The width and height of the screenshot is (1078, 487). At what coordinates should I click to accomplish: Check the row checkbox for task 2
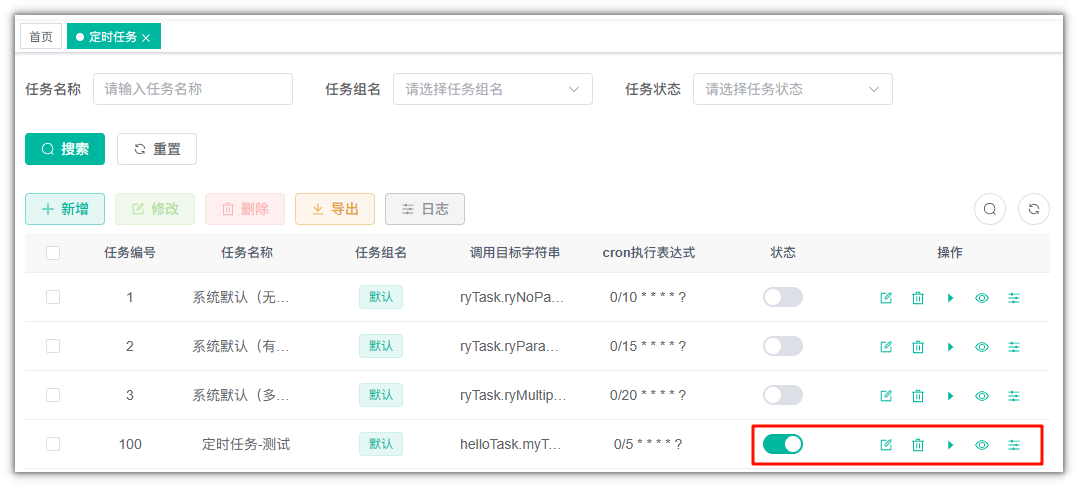coord(53,346)
